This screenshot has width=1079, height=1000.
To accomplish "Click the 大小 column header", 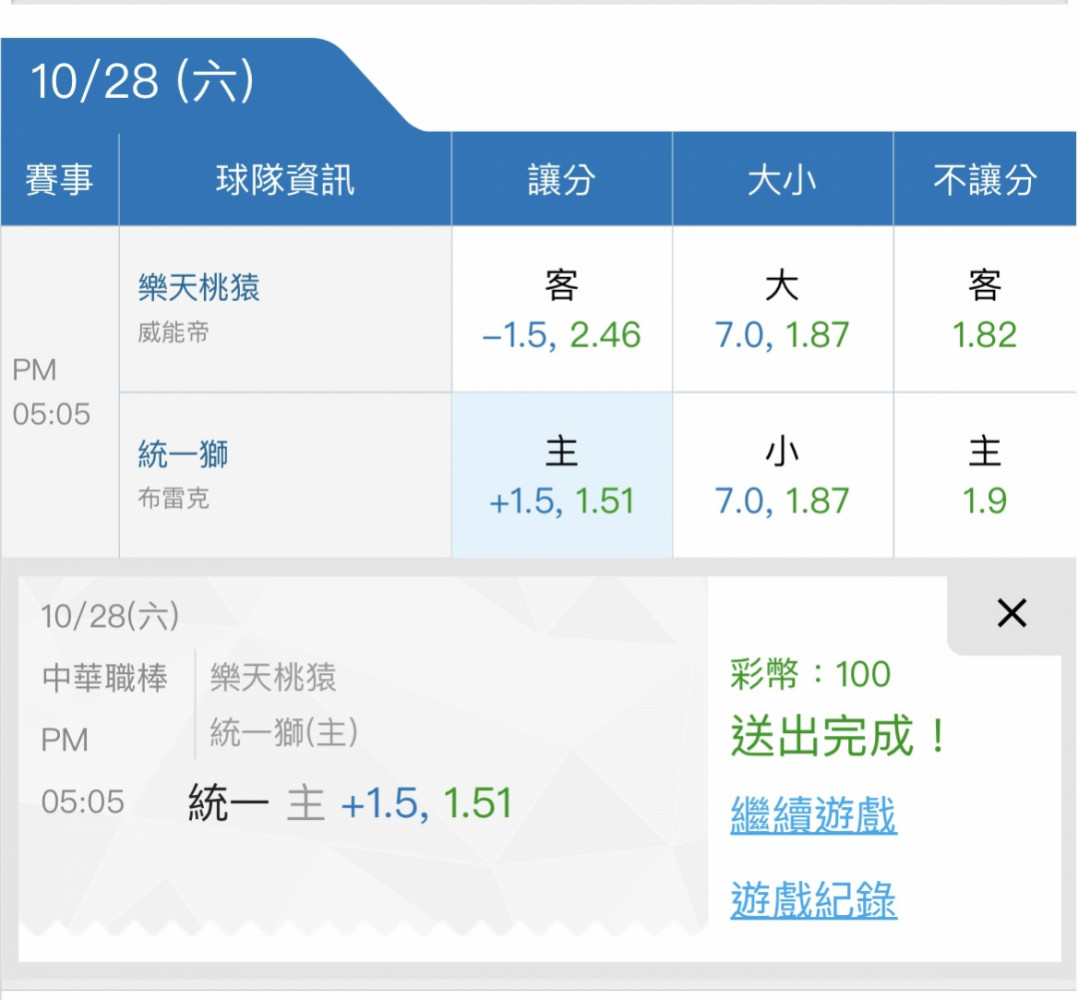I will [782, 179].
